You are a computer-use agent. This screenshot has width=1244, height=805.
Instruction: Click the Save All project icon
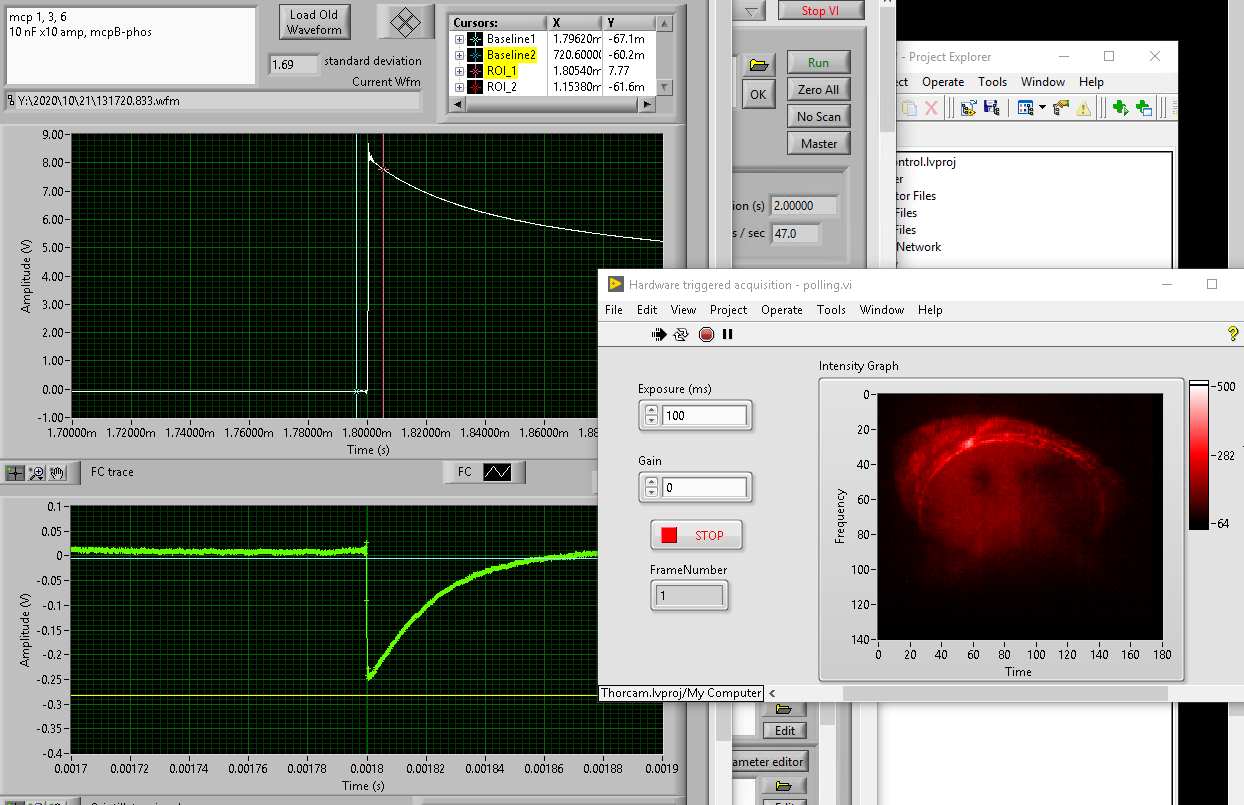992,108
